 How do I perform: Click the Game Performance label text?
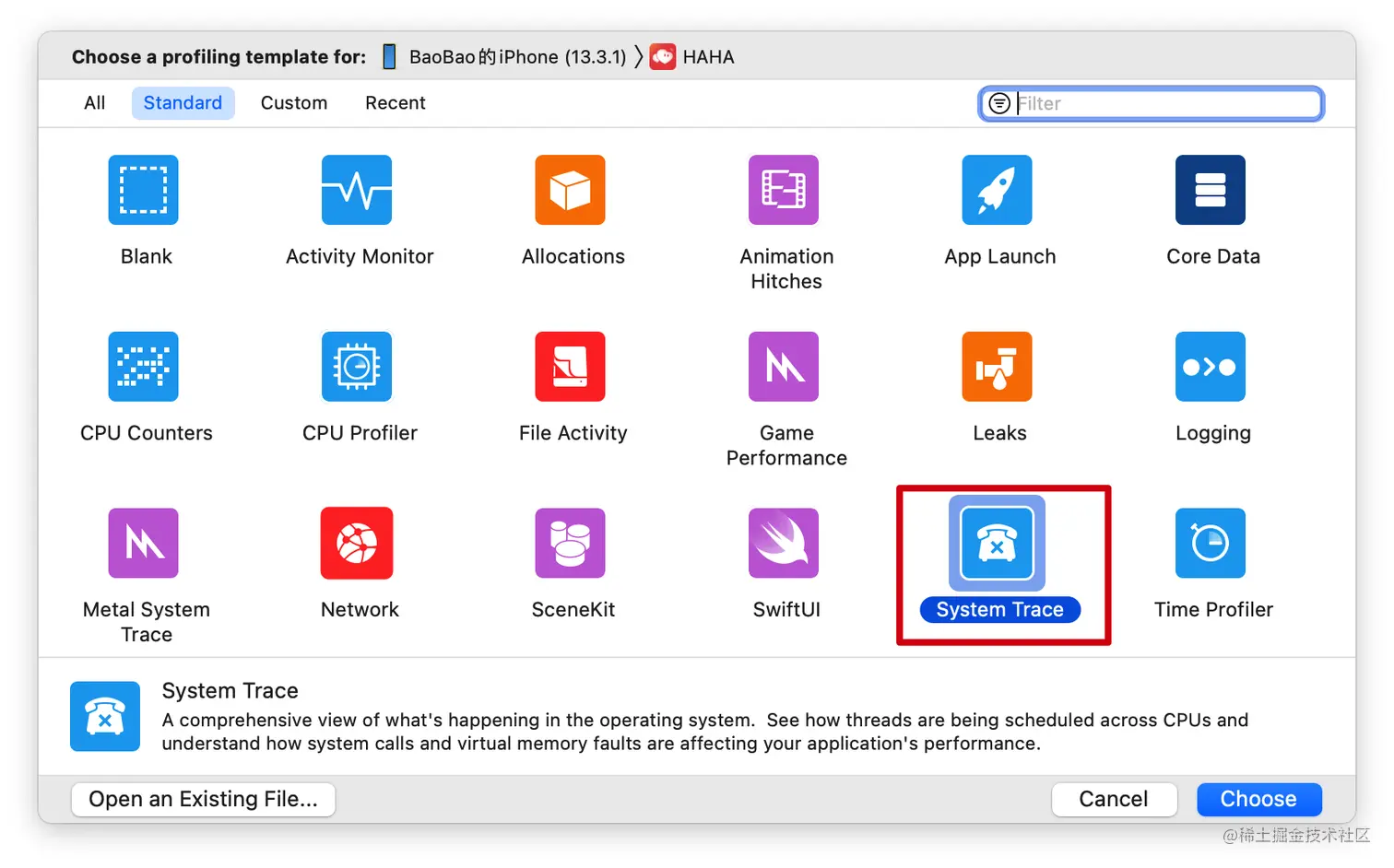pos(786,445)
